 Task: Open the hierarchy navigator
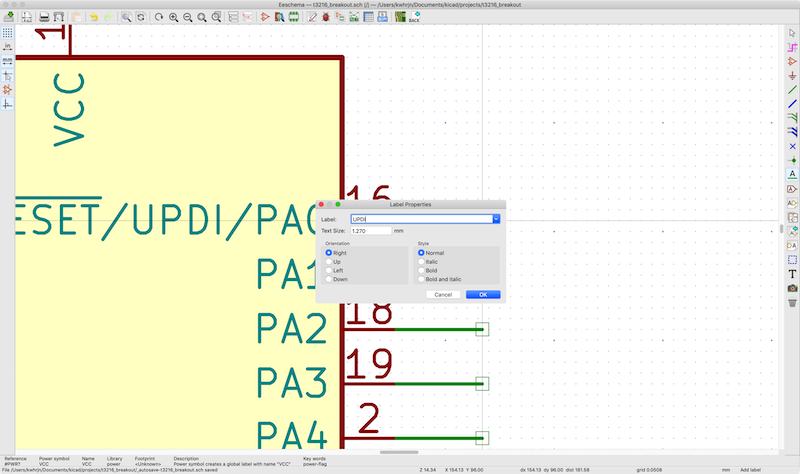[233, 17]
